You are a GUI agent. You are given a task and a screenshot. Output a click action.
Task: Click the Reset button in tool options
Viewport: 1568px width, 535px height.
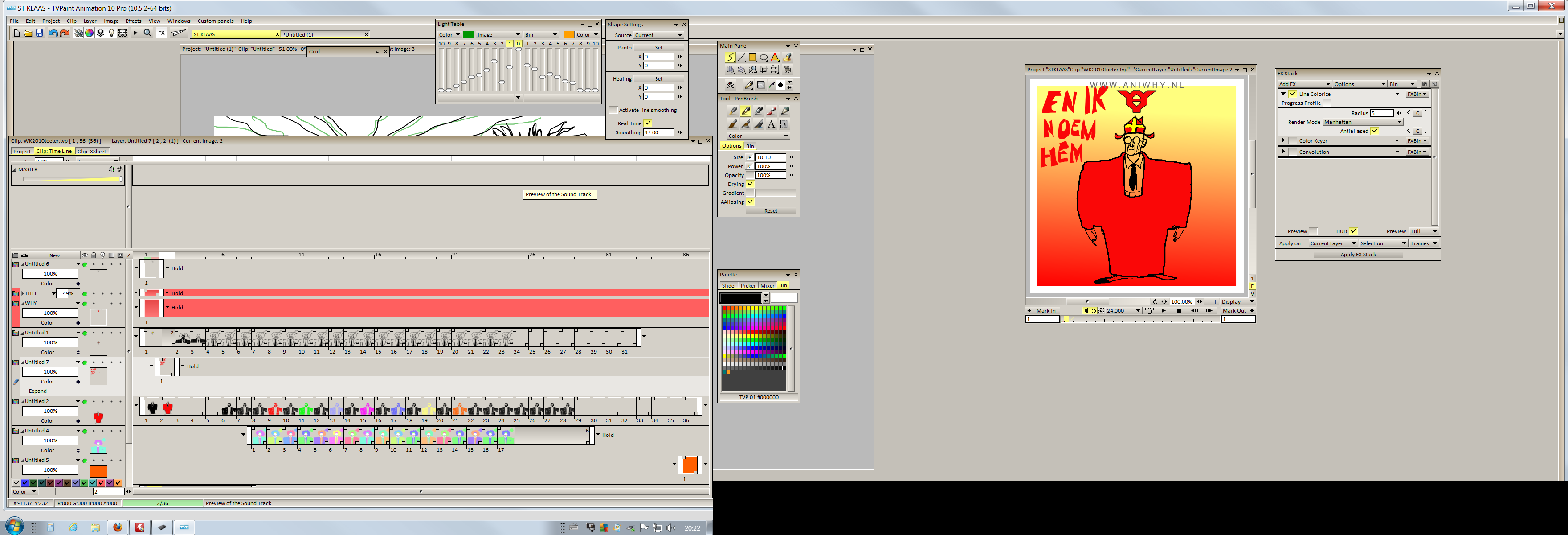pyautogui.click(x=771, y=211)
